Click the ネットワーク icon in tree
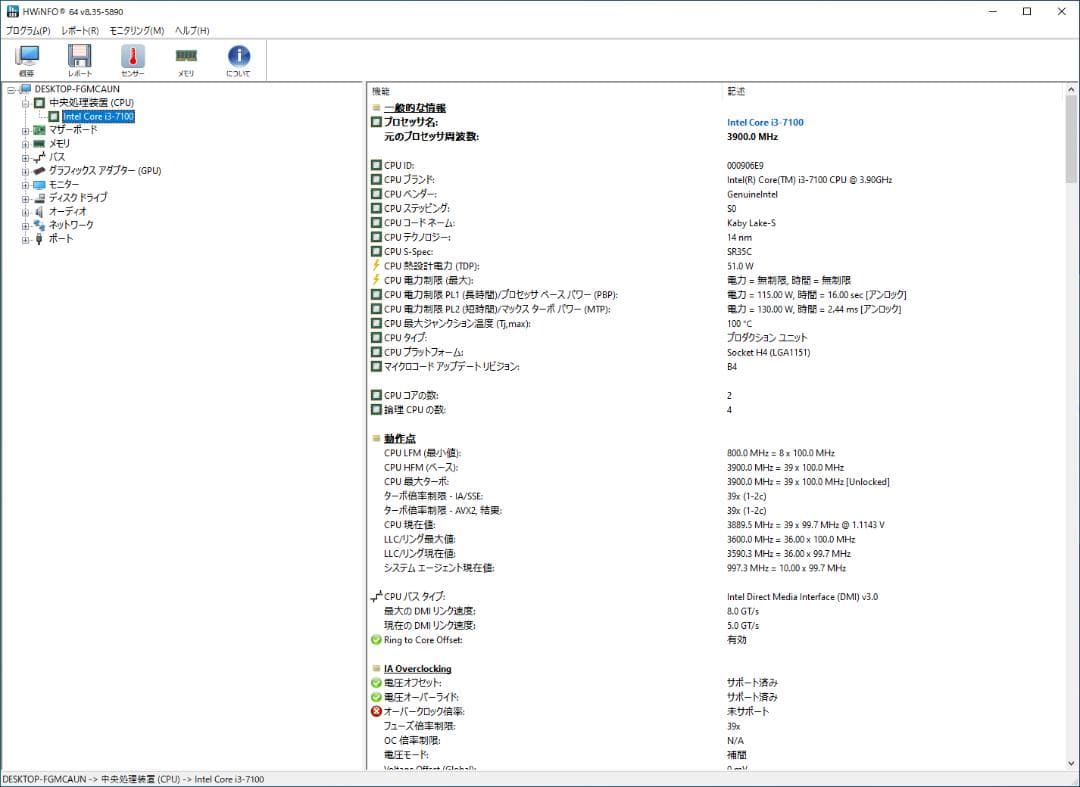This screenshot has height=787, width=1080. click(39, 225)
